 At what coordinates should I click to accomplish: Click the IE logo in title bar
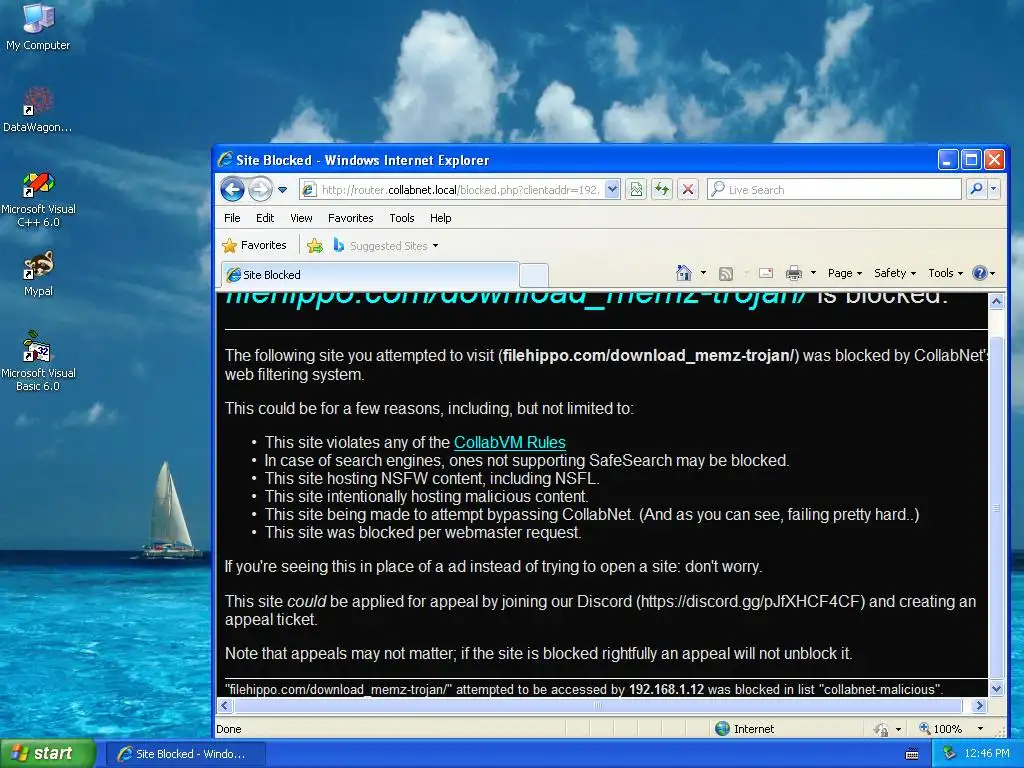[225, 159]
